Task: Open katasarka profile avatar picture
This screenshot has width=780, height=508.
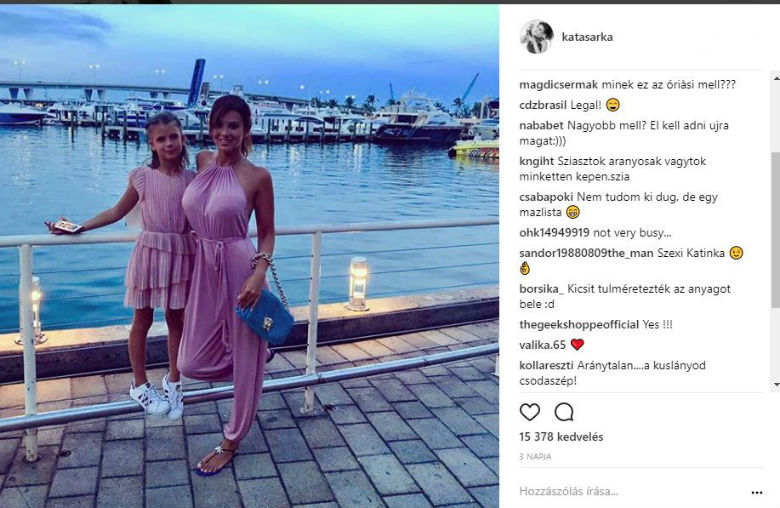Action: 536,37
